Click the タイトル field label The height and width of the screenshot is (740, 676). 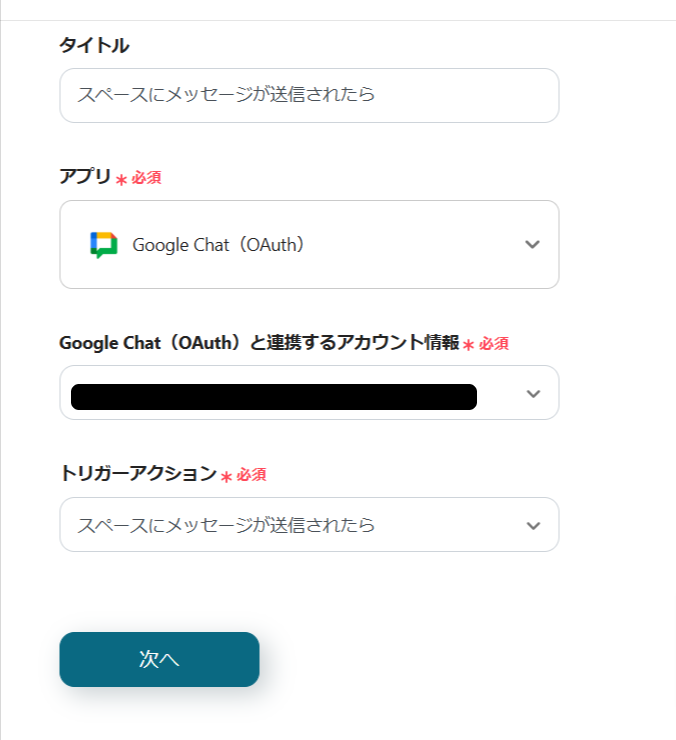tap(94, 45)
